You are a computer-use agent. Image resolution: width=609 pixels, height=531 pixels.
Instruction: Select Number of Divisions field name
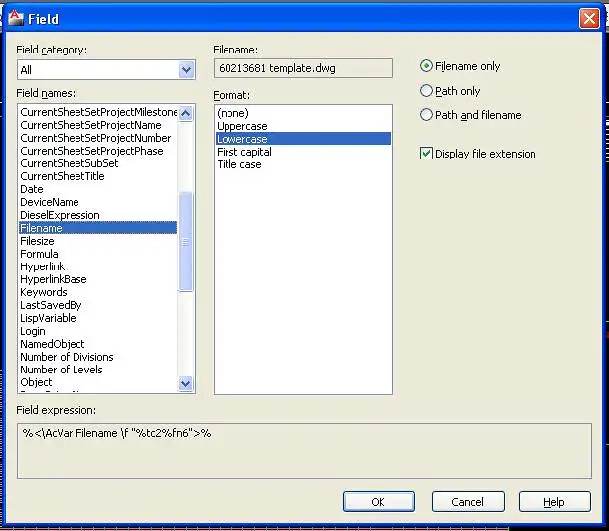click(x=98, y=357)
